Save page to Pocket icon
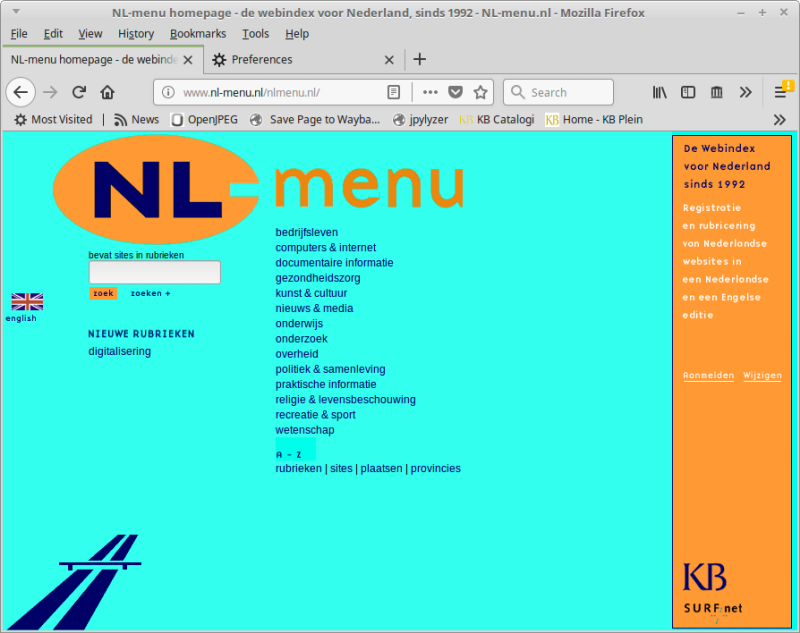Screen dimensions: 800x633 point(455,92)
